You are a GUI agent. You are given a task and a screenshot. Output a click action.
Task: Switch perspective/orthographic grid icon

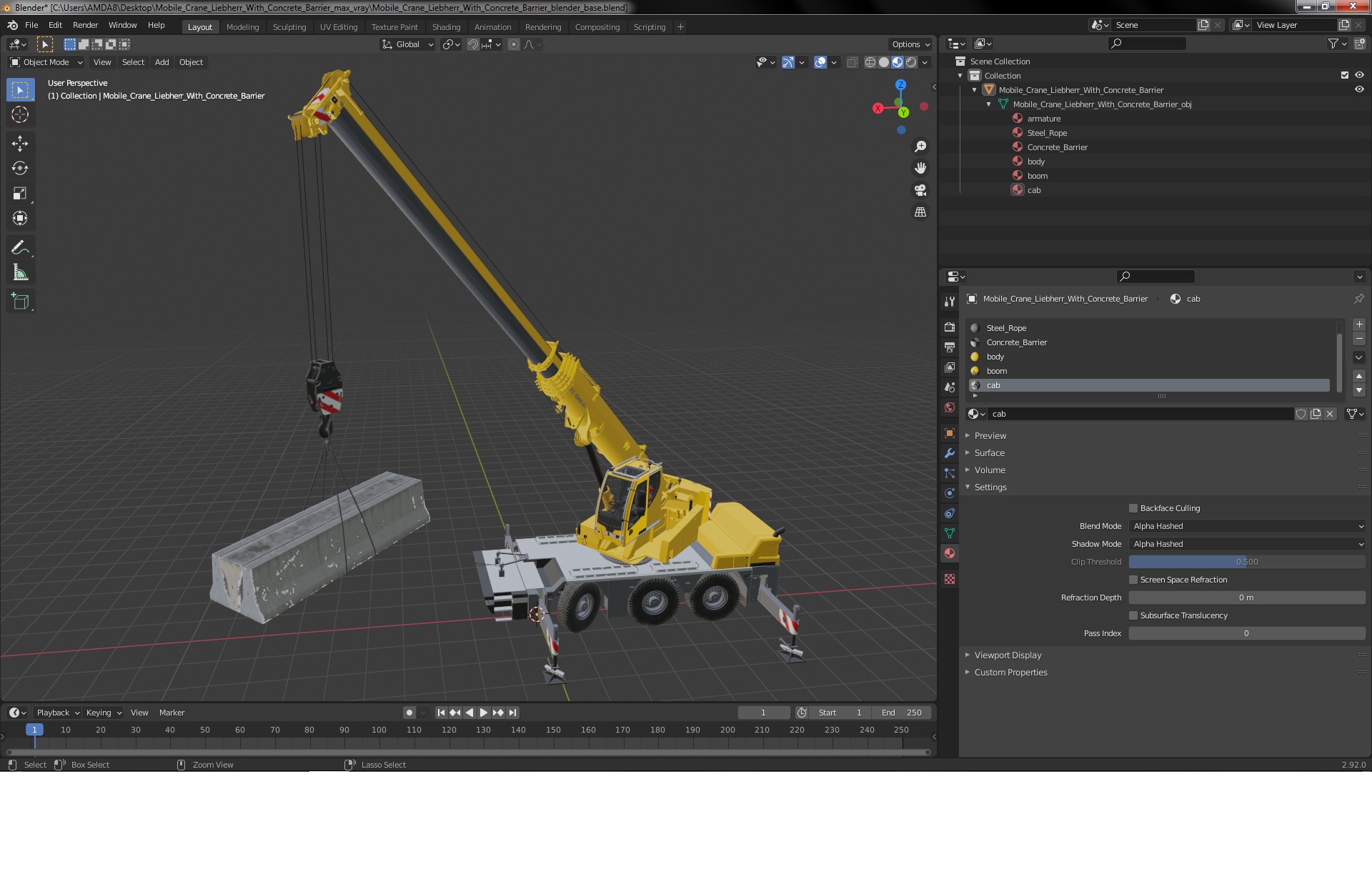point(920,212)
